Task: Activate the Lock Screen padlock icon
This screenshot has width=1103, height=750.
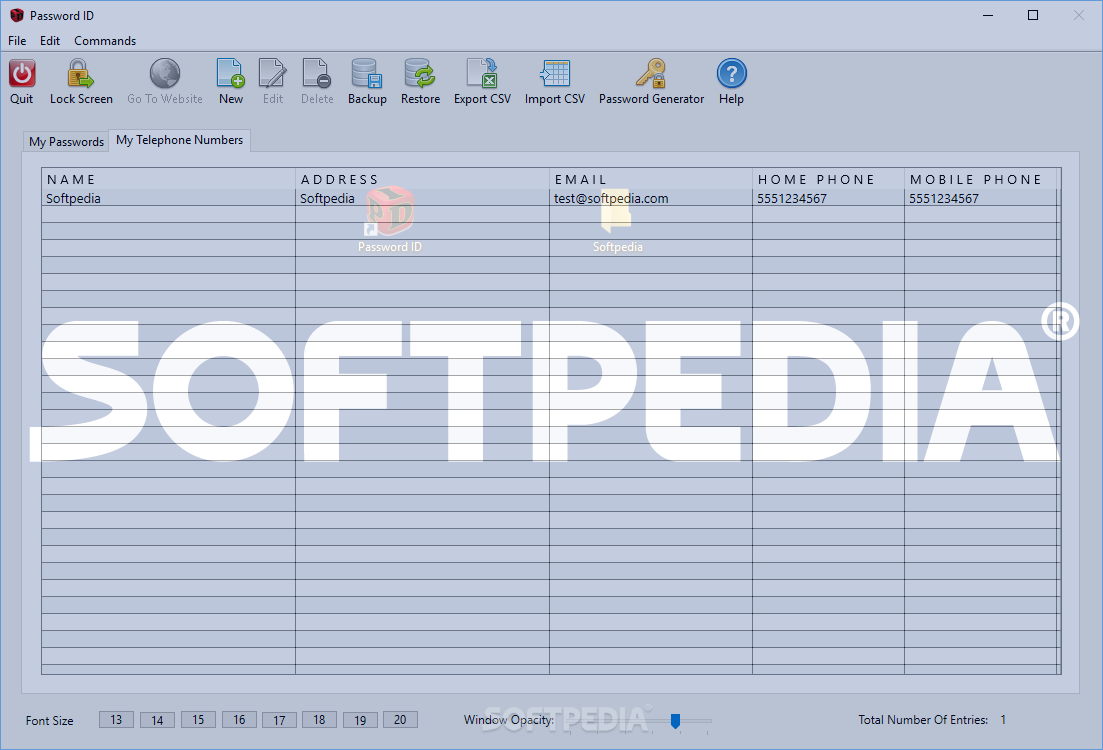Action: point(80,73)
